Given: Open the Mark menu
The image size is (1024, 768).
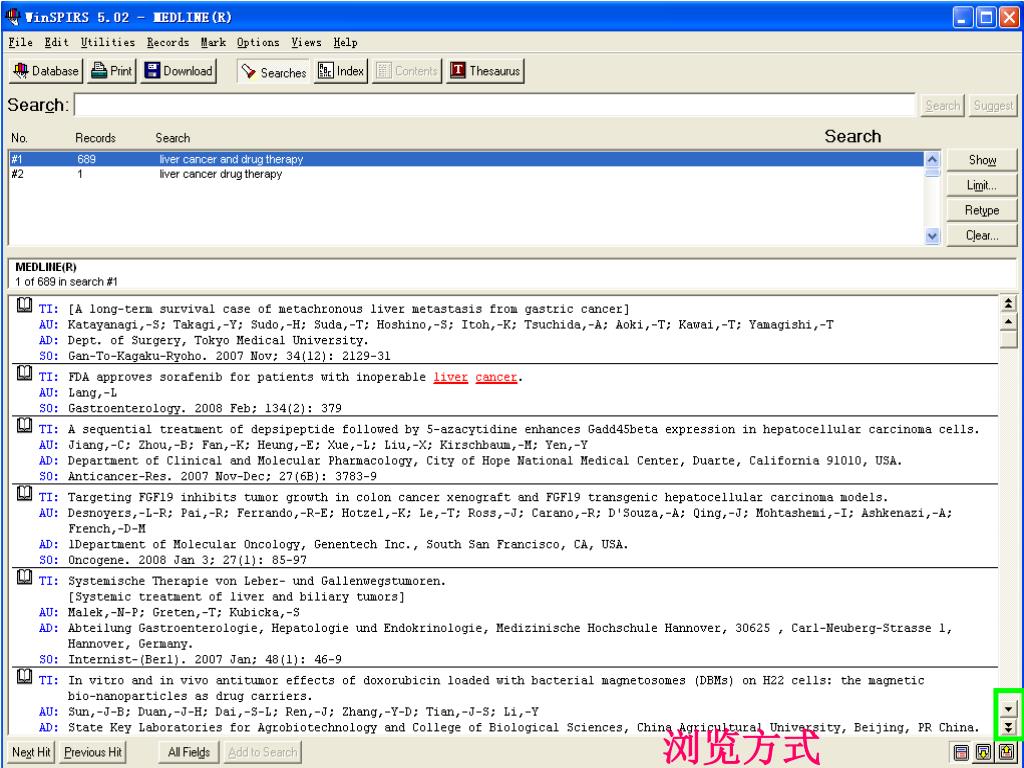Looking at the screenshot, I should pos(213,42).
